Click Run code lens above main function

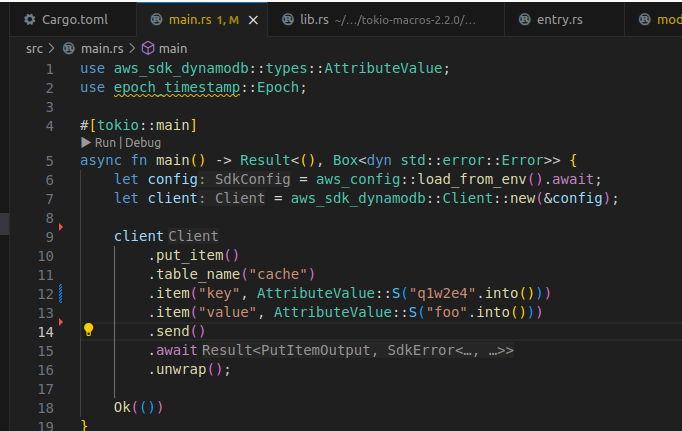(x=105, y=143)
